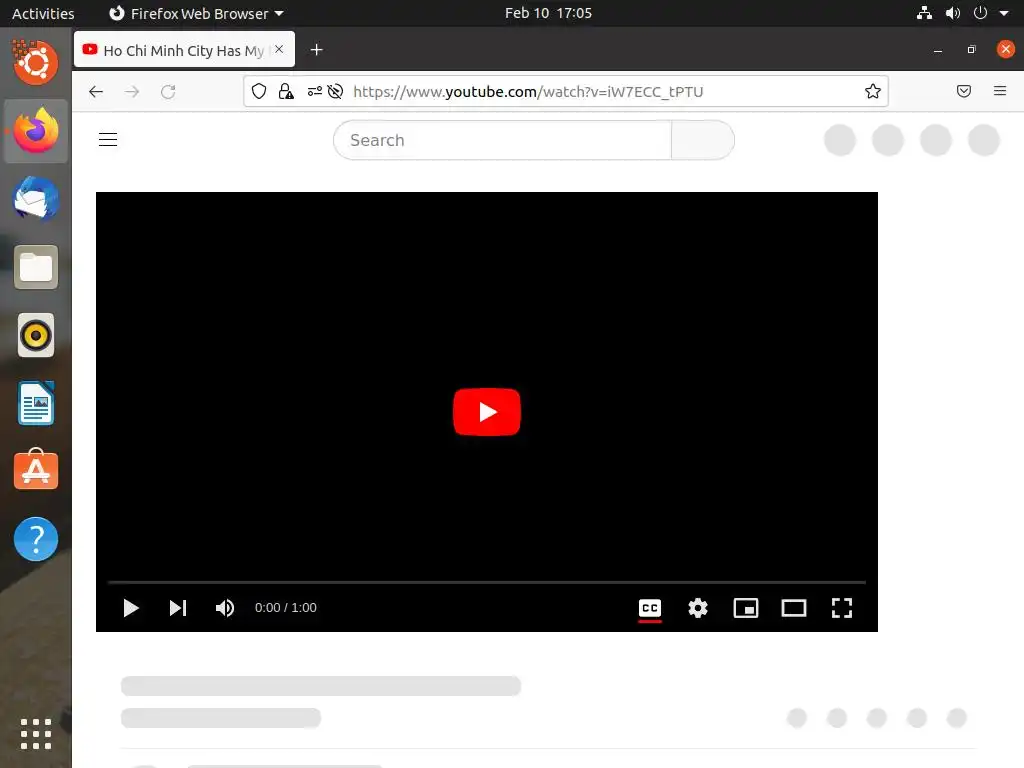Reload the current page
Image resolution: width=1024 pixels, height=768 pixels.
pyautogui.click(x=168, y=91)
